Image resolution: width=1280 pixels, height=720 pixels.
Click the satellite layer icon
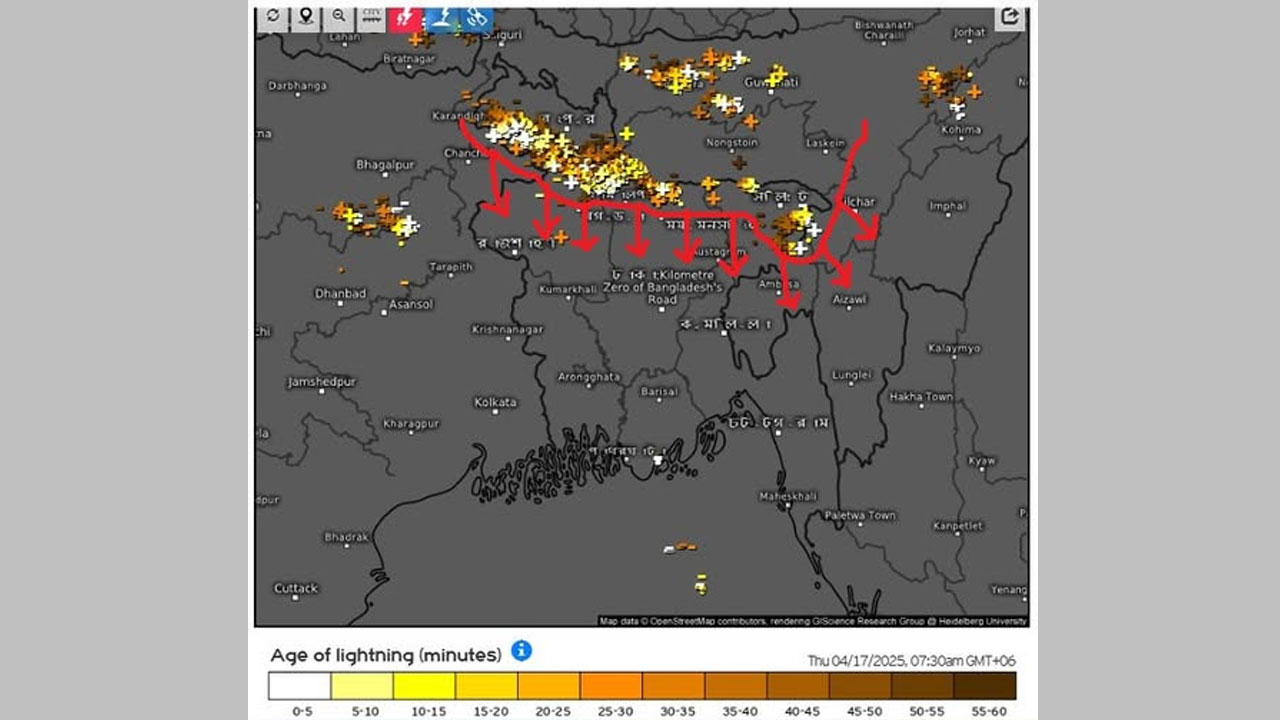pos(477,17)
